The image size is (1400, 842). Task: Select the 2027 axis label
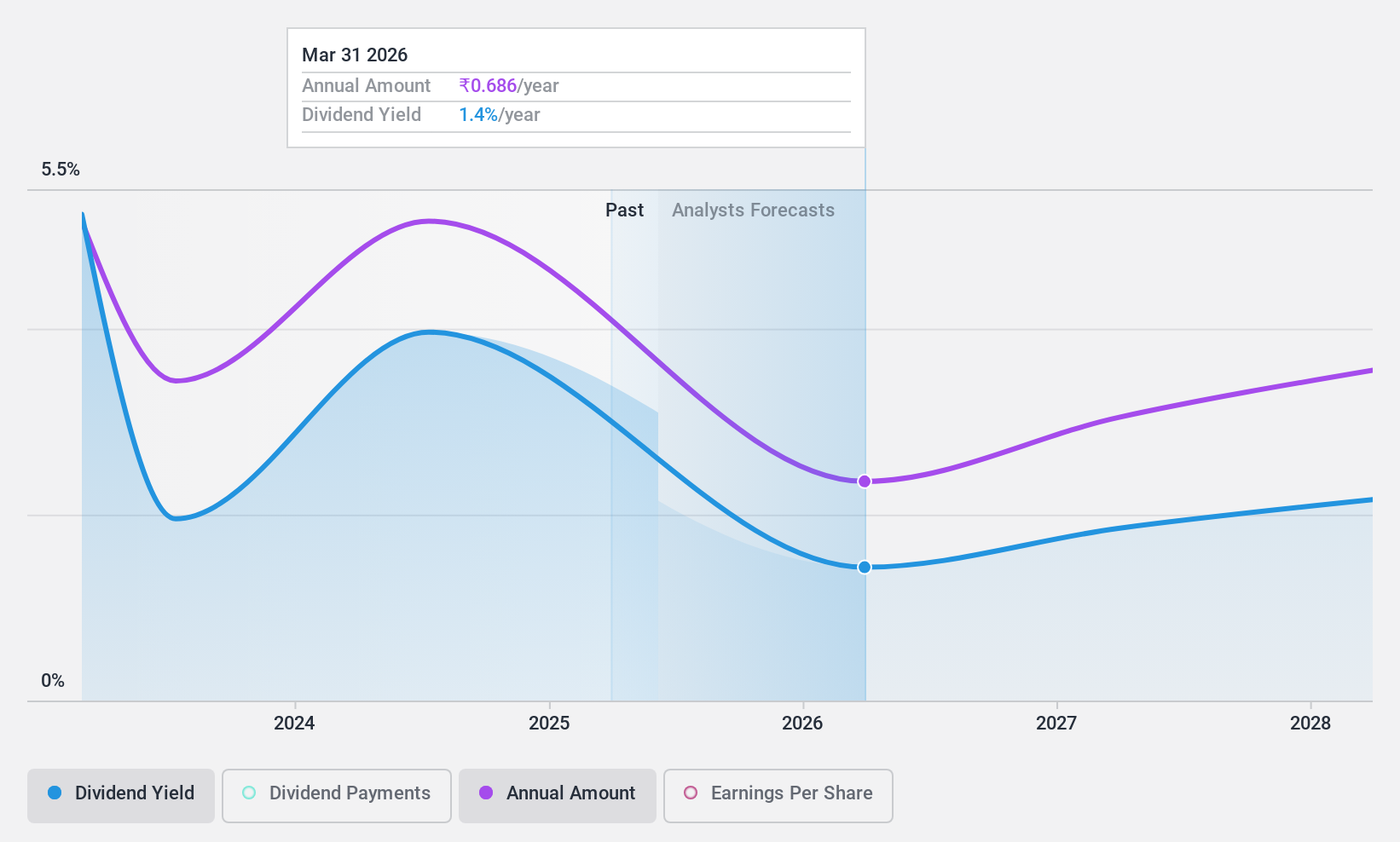(1056, 724)
